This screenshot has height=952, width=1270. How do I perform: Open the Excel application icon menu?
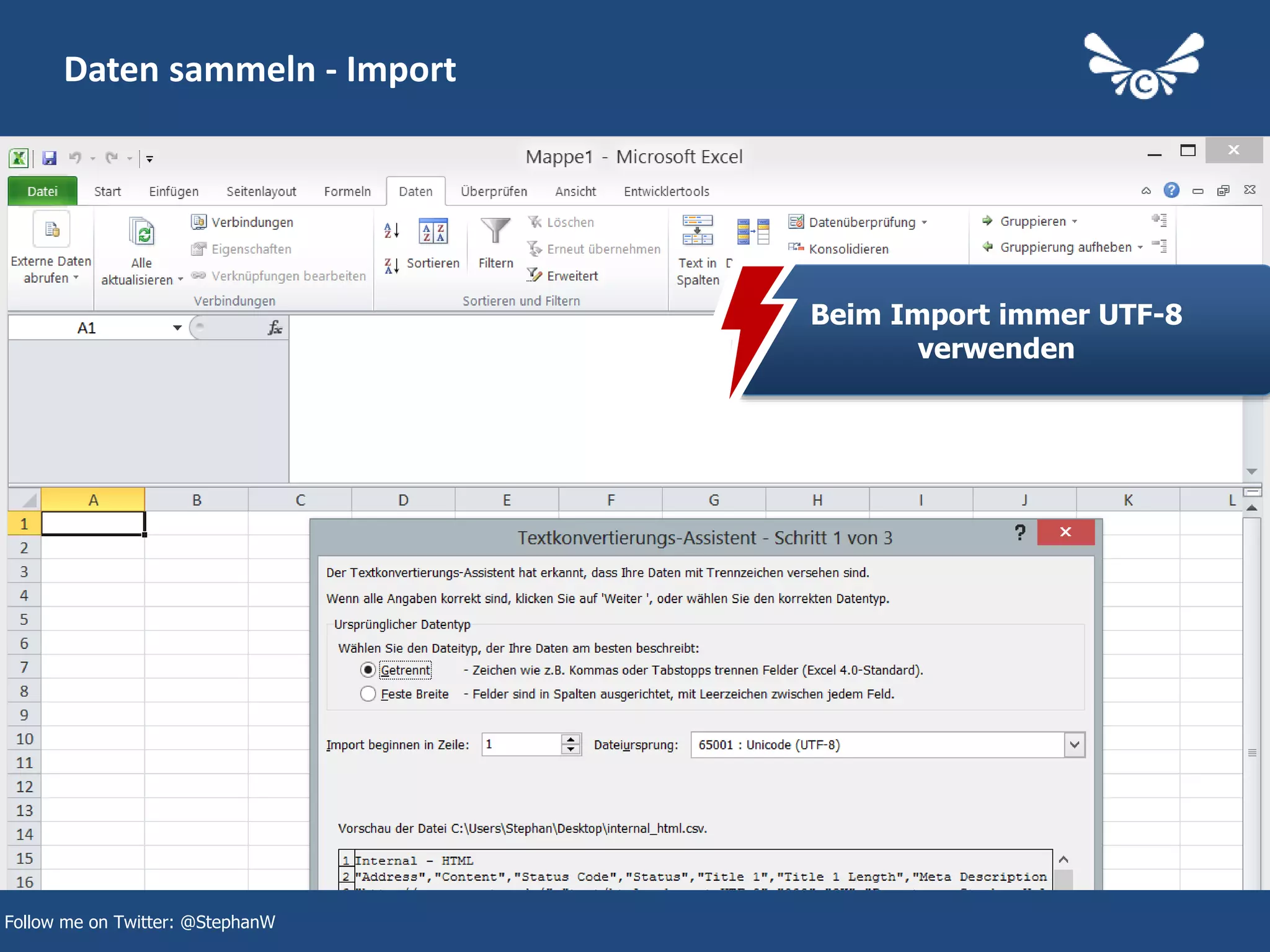pos(19,158)
